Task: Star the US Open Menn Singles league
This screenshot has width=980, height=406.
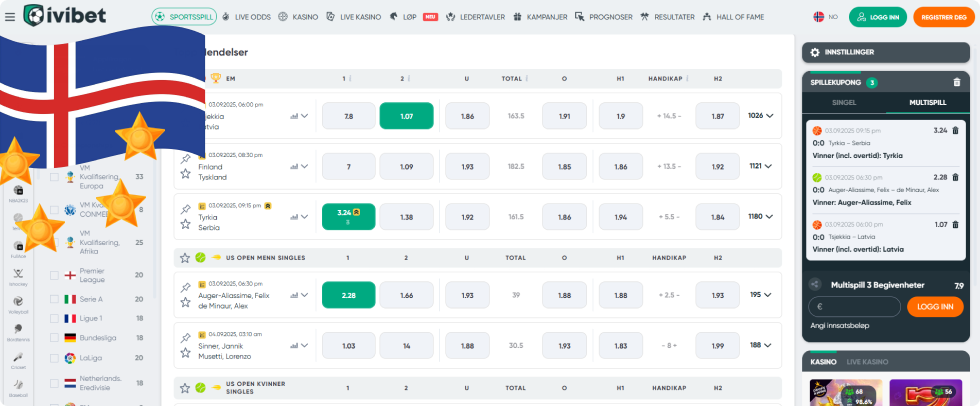Action: tap(184, 258)
